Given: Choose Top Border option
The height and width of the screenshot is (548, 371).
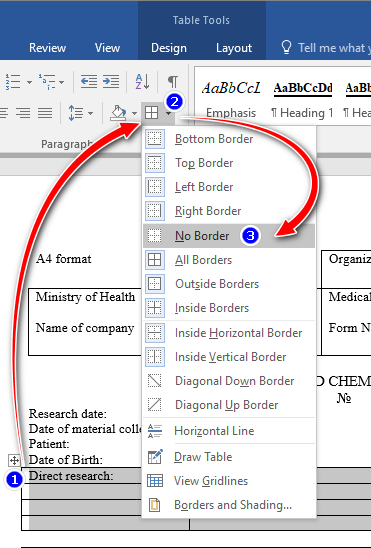Looking at the screenshot, I should (x=229, y=163).
